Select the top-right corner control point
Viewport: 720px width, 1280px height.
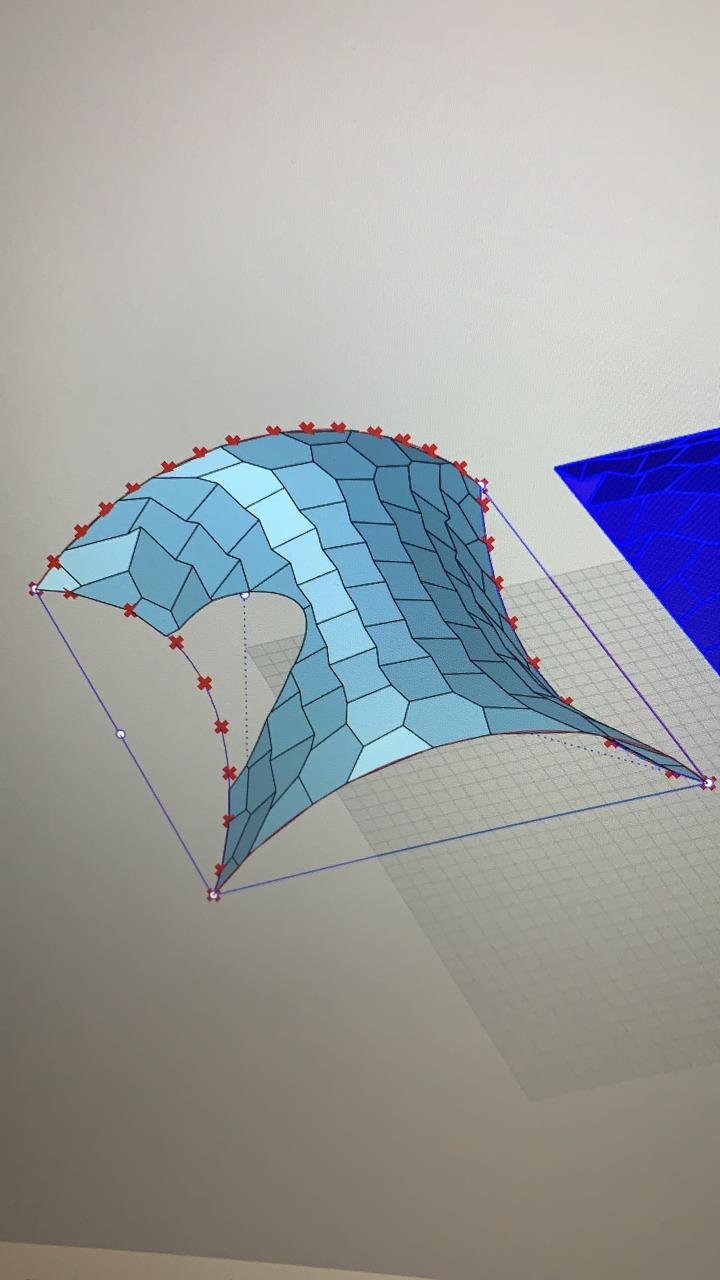[483, 485]
